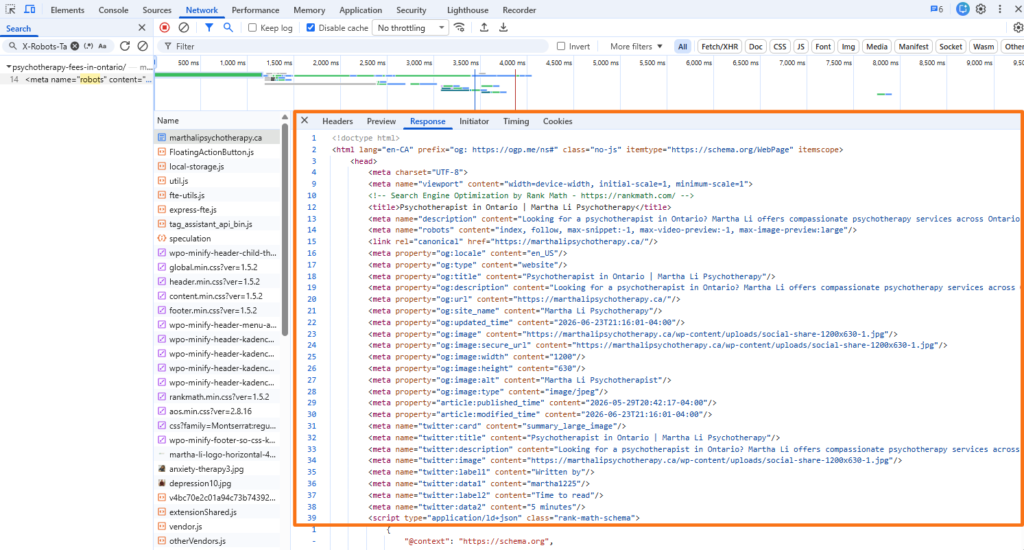The image size is (1024, 550).
Task: Activate the inspect element picker icon
Action: (x=10, y=10)
